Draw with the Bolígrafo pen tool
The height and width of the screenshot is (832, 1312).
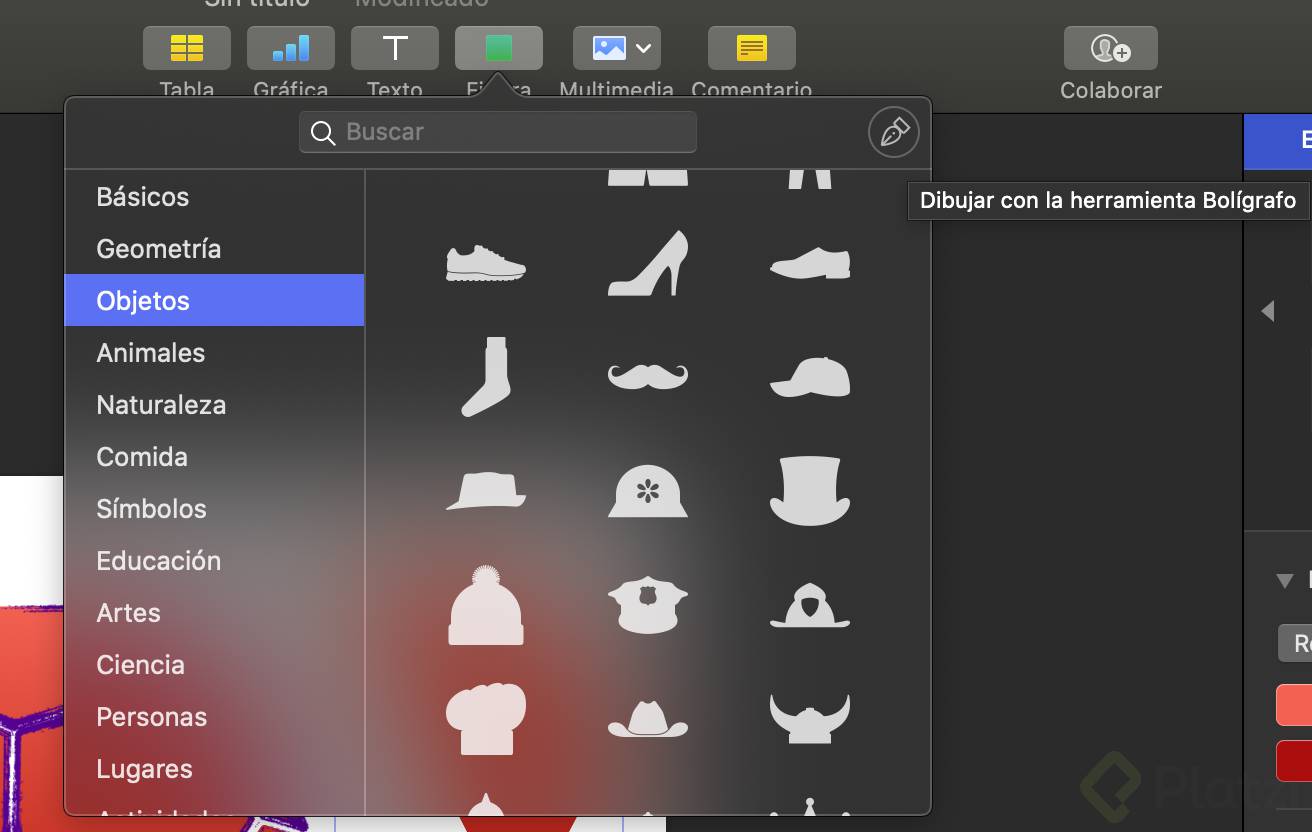pos(893,132)
